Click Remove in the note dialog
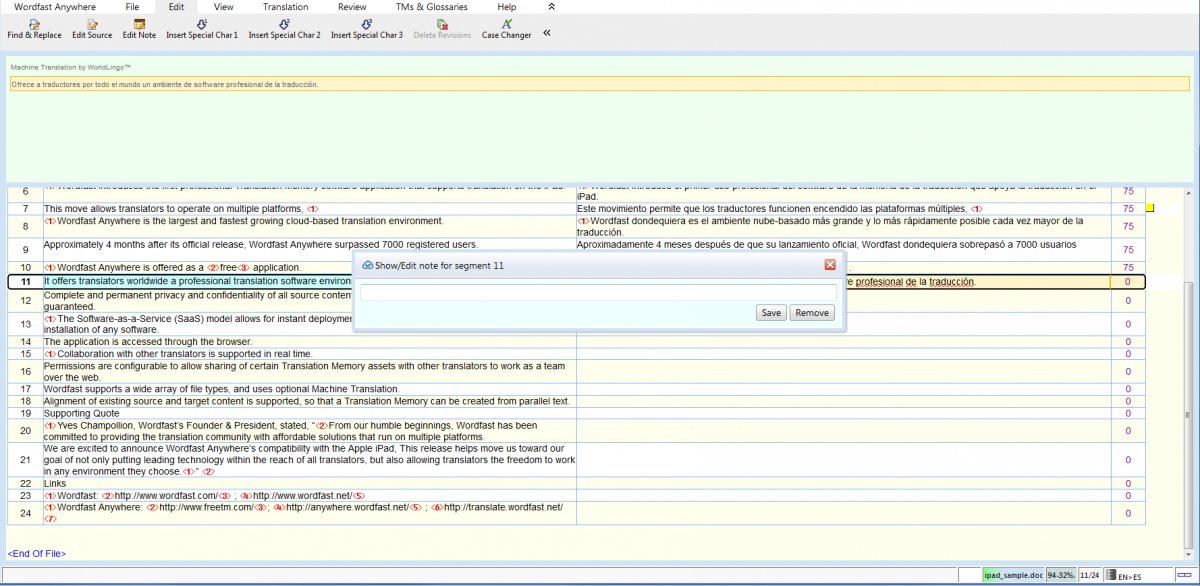 [x=811, y=313]
